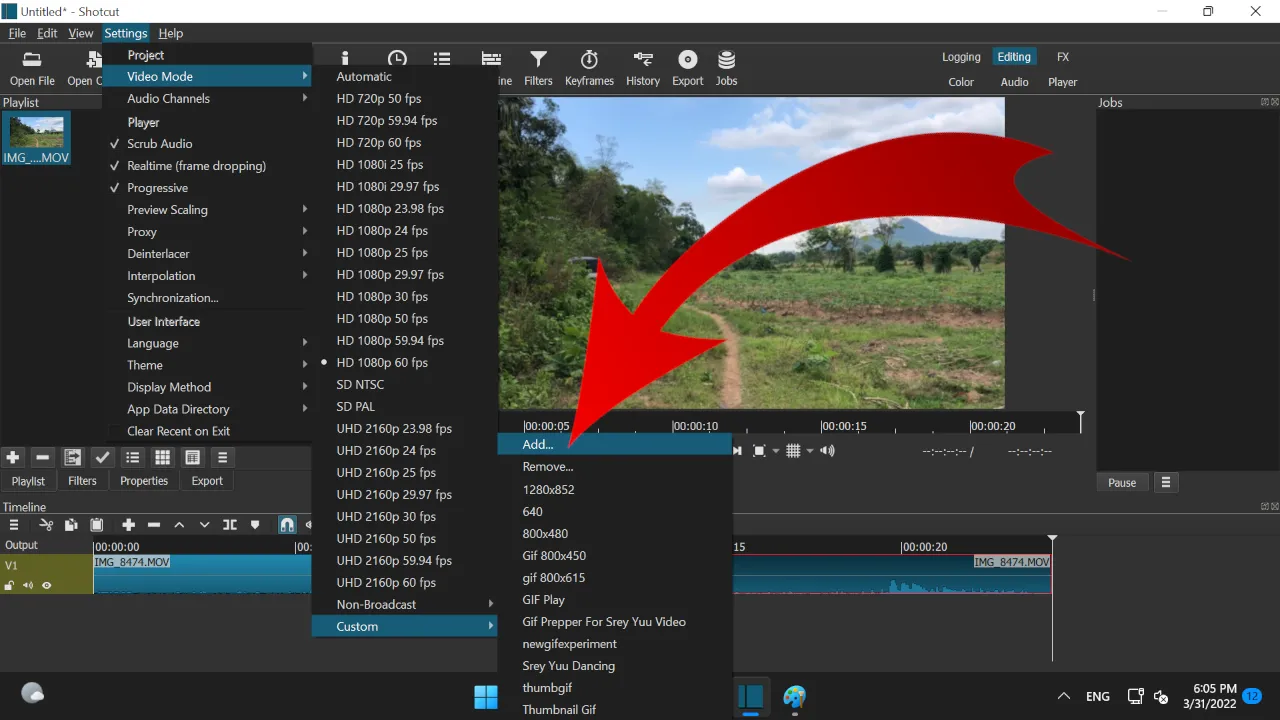Viewport: 1280px width, 720px height.
Task: Open the Paint app on taskbar
Action: point(795,695)
